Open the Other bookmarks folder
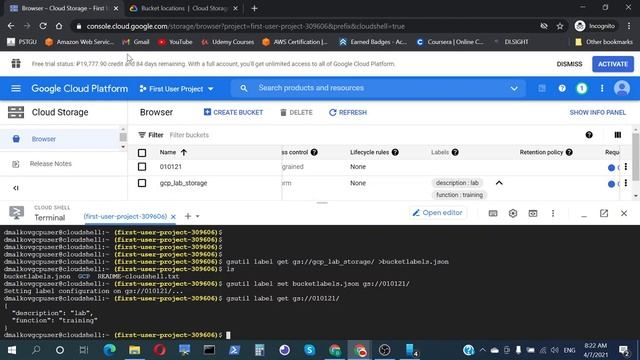Viewport: 640px width, 360px height. pos(604,42)
